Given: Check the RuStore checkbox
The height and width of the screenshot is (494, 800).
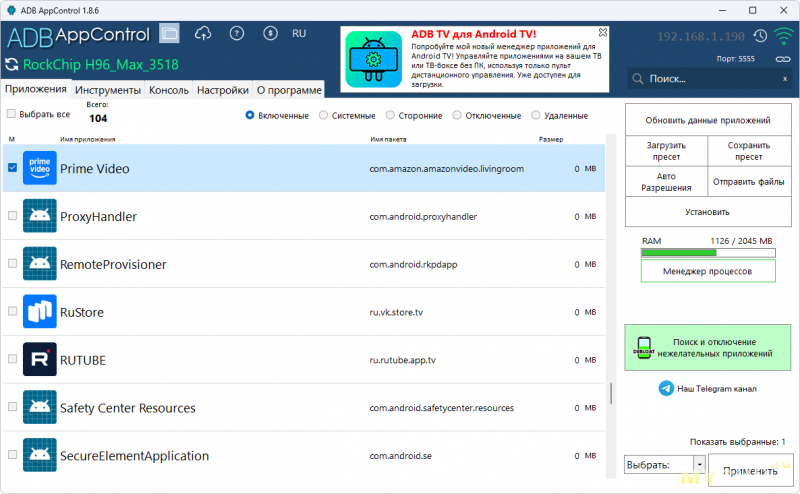Looking at the screenshot, I should 13,311.
